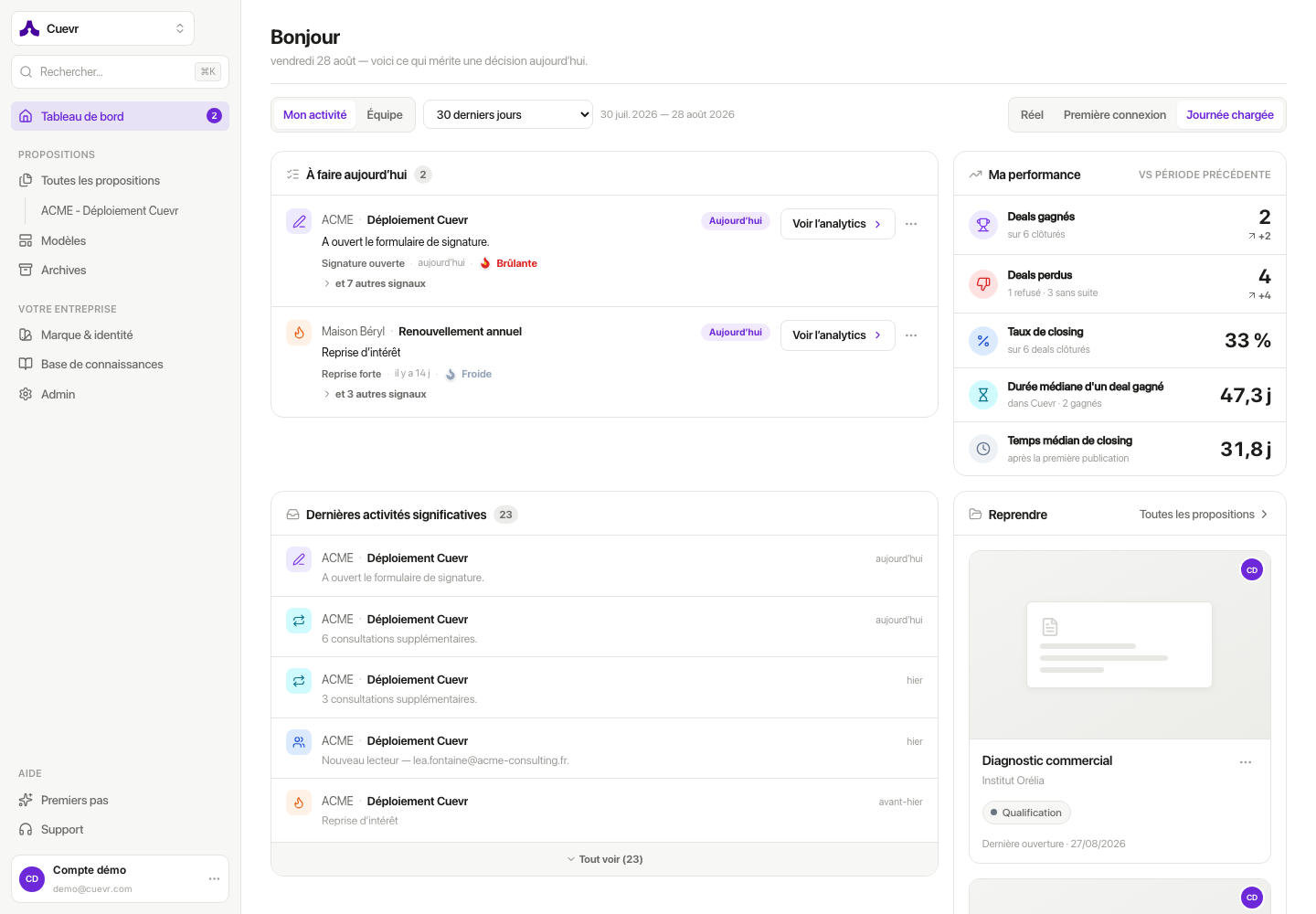Click the Archives box icon
Screen dimensions: 1316x914
click(x=26, y=270)
